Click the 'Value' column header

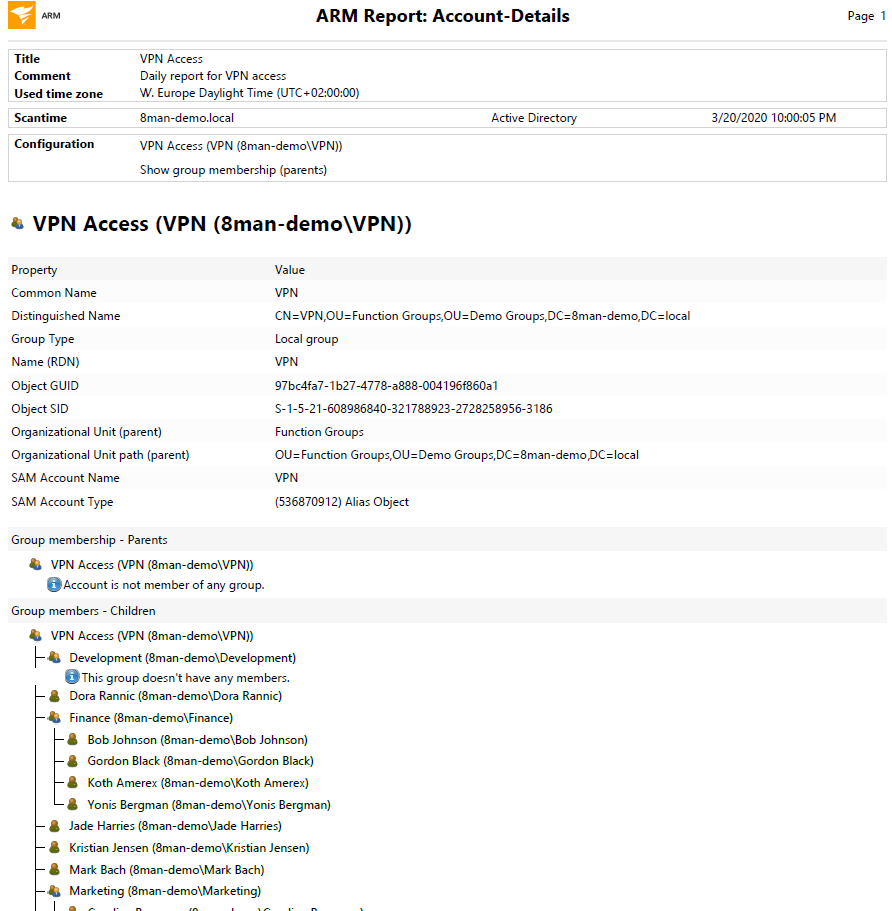(x=290, y=270)
